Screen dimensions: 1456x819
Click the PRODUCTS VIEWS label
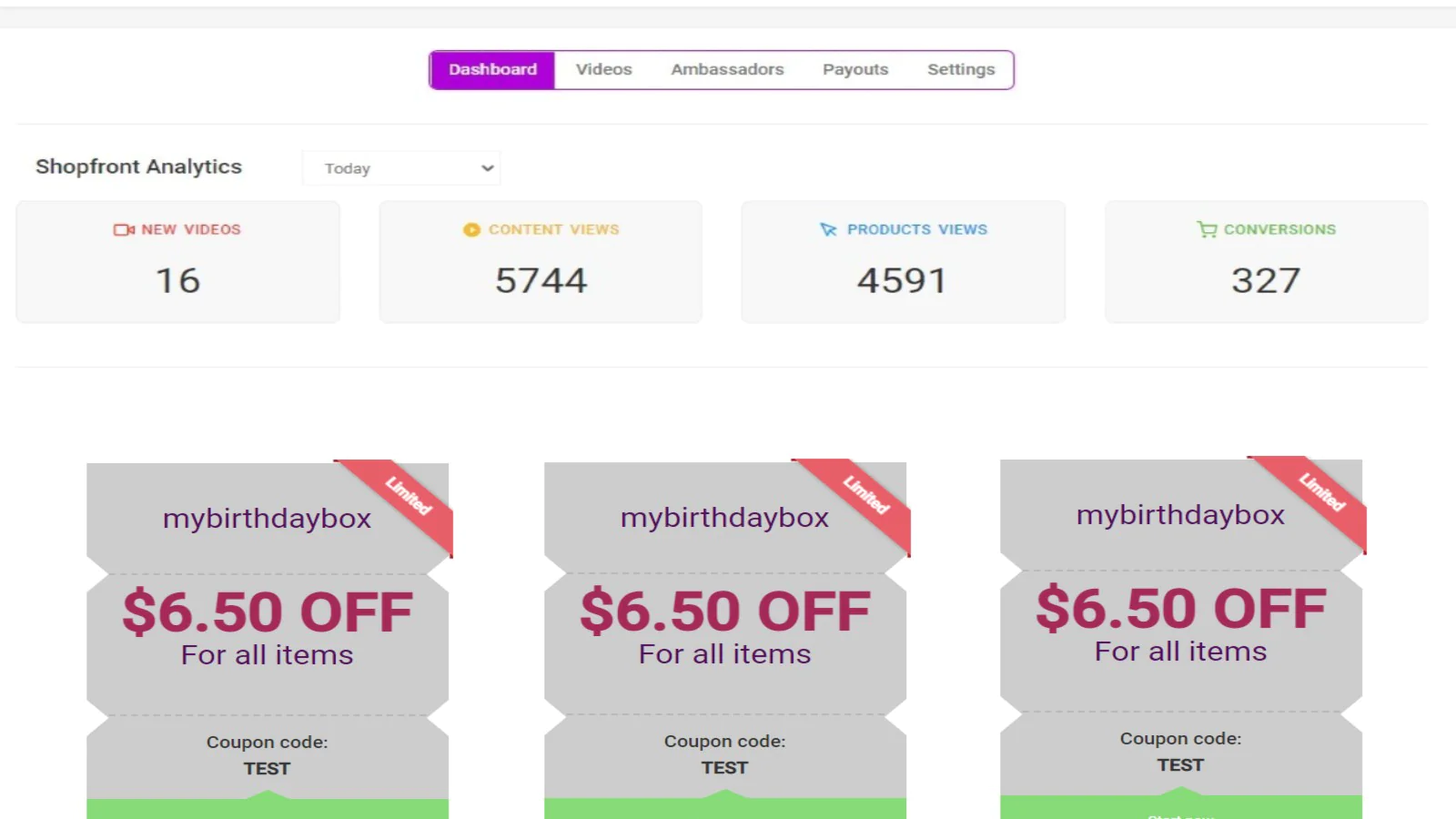tap(917, 230)
